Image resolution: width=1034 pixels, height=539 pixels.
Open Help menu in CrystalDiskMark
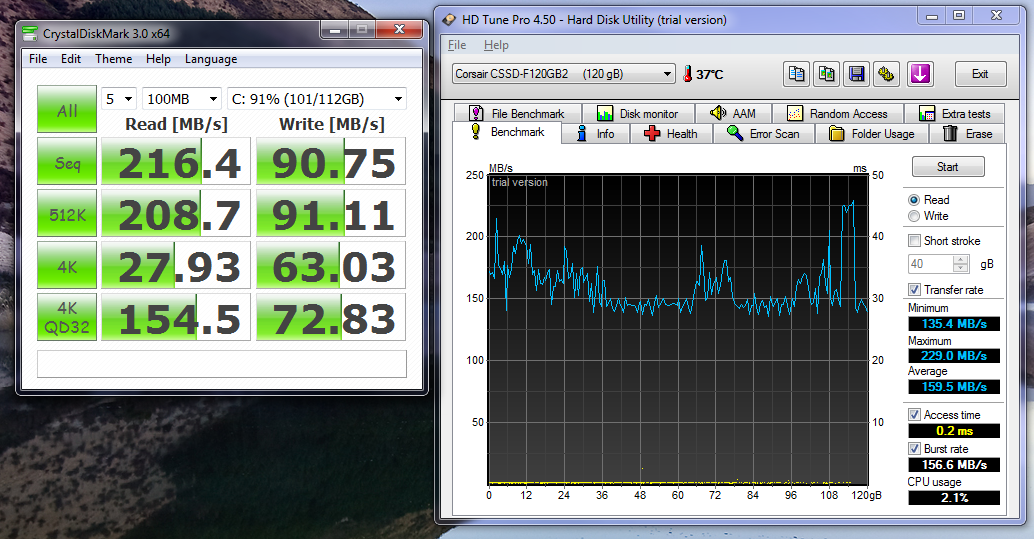pos(158,59)
